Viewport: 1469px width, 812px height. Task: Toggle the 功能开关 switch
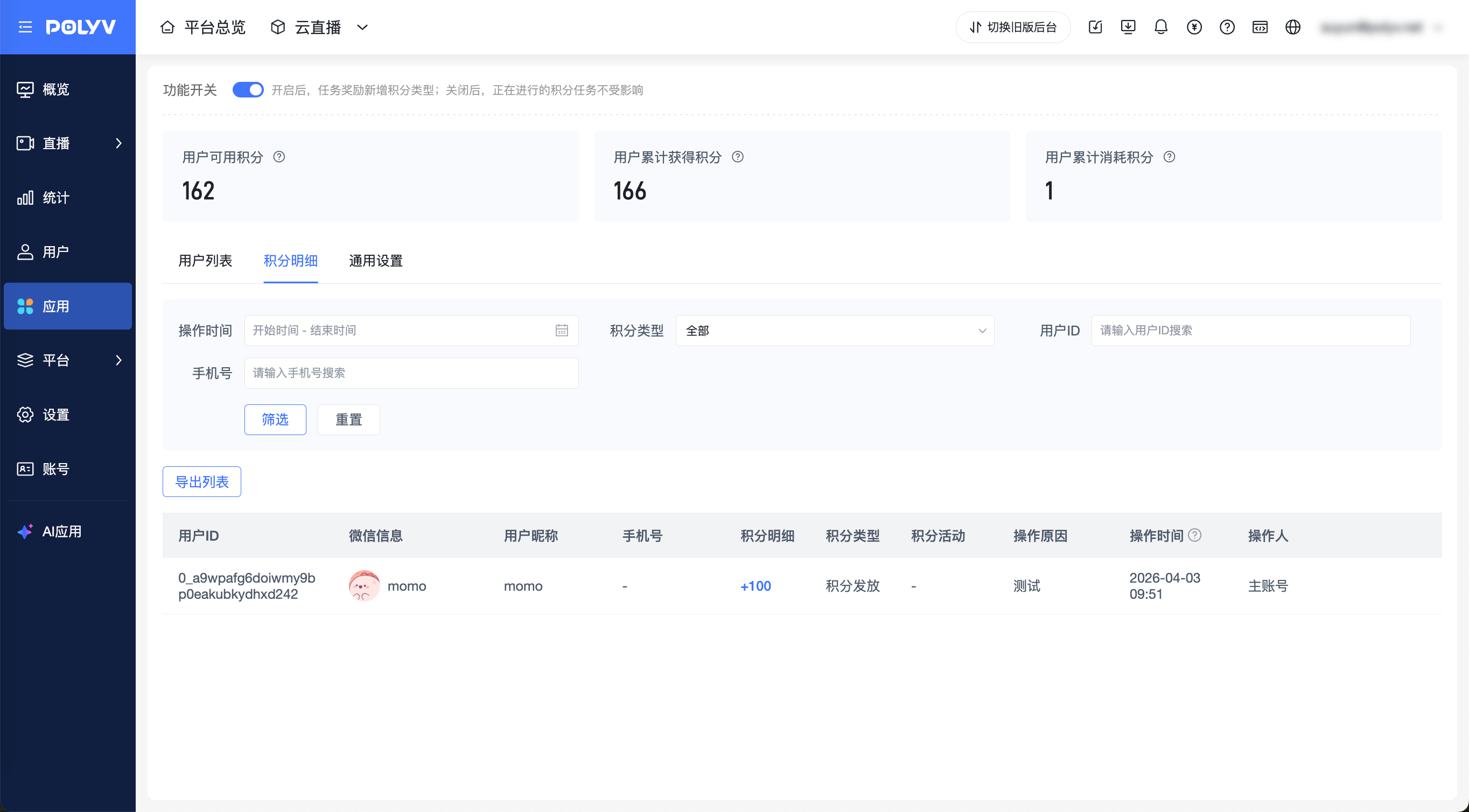248,89
